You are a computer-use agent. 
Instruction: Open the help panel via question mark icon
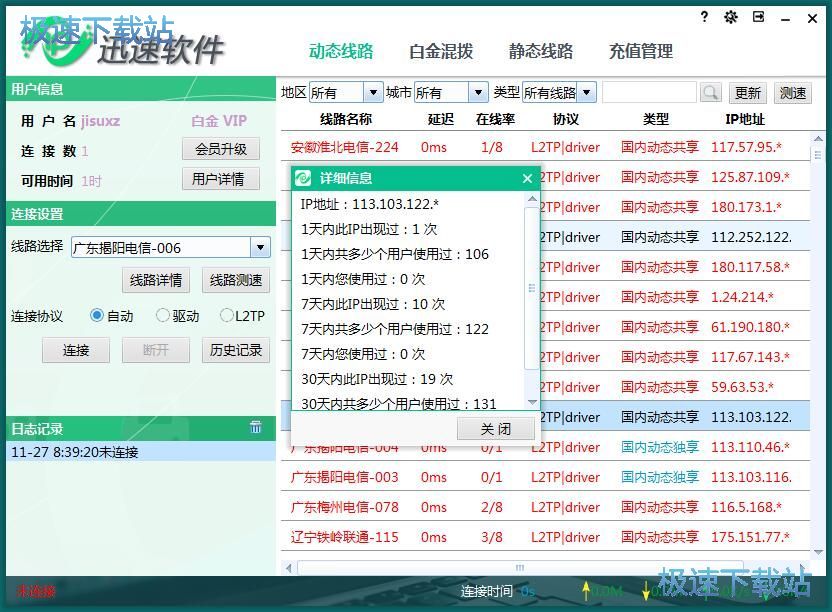[x=703, y=17]
